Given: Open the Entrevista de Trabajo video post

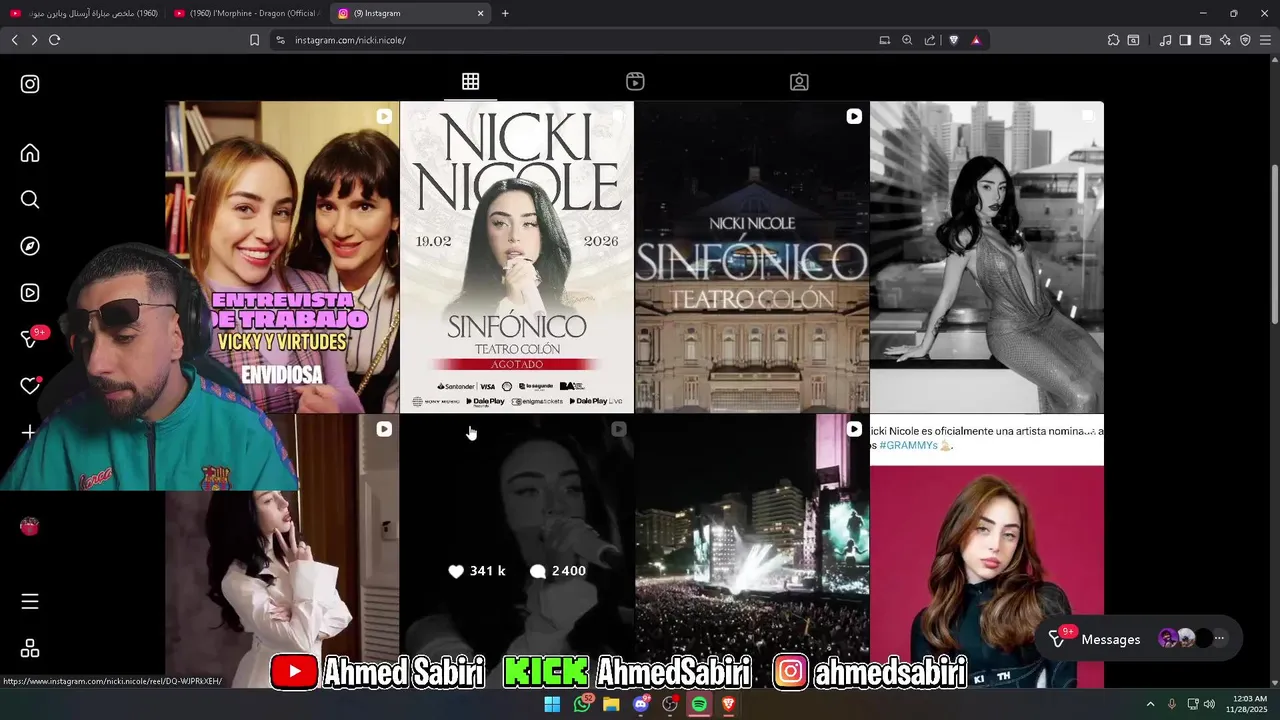Looking at the screenshot, I should [x=282, y=257].
